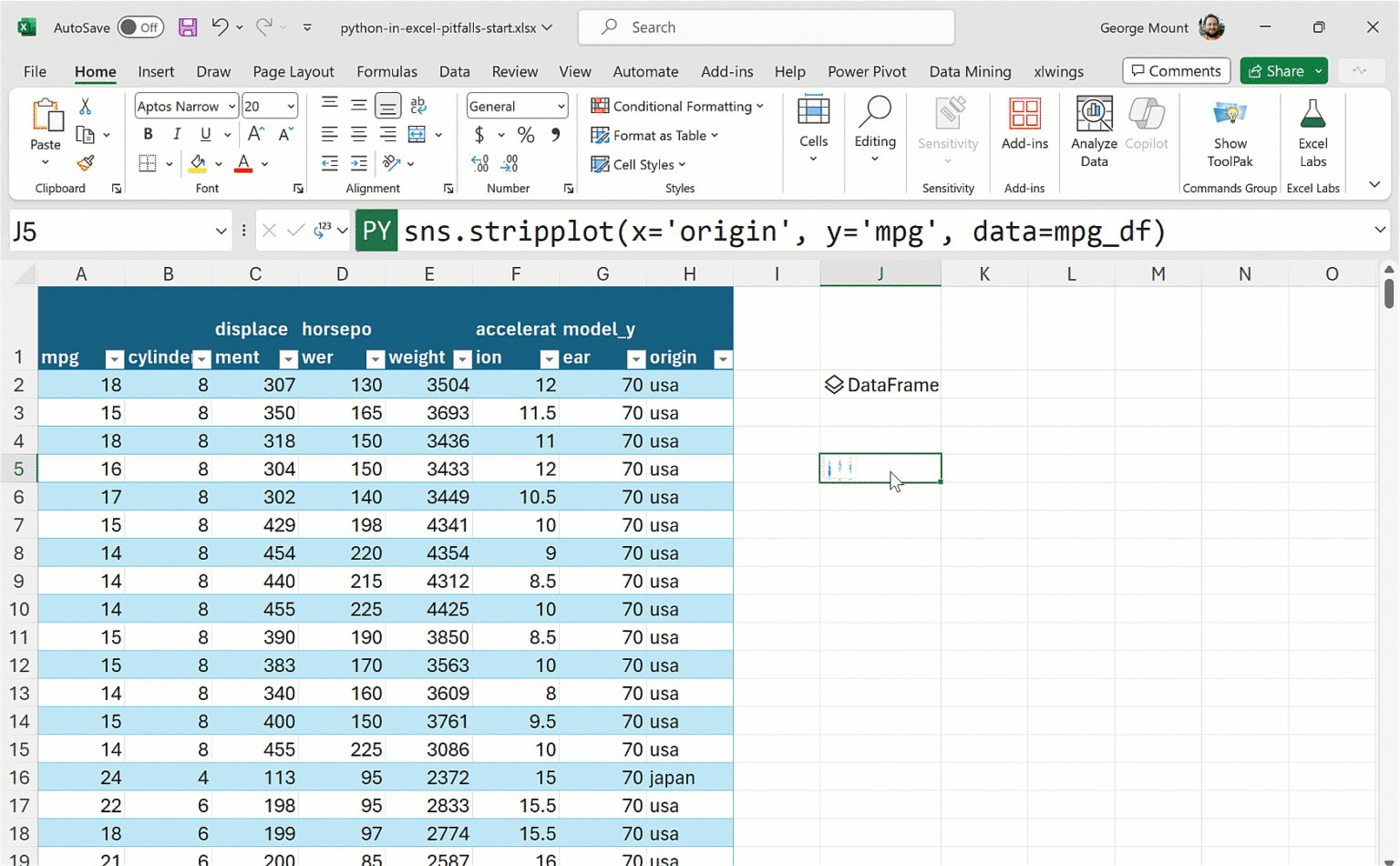
Task: Toggle Bold formatting
Action: point(148,135)
